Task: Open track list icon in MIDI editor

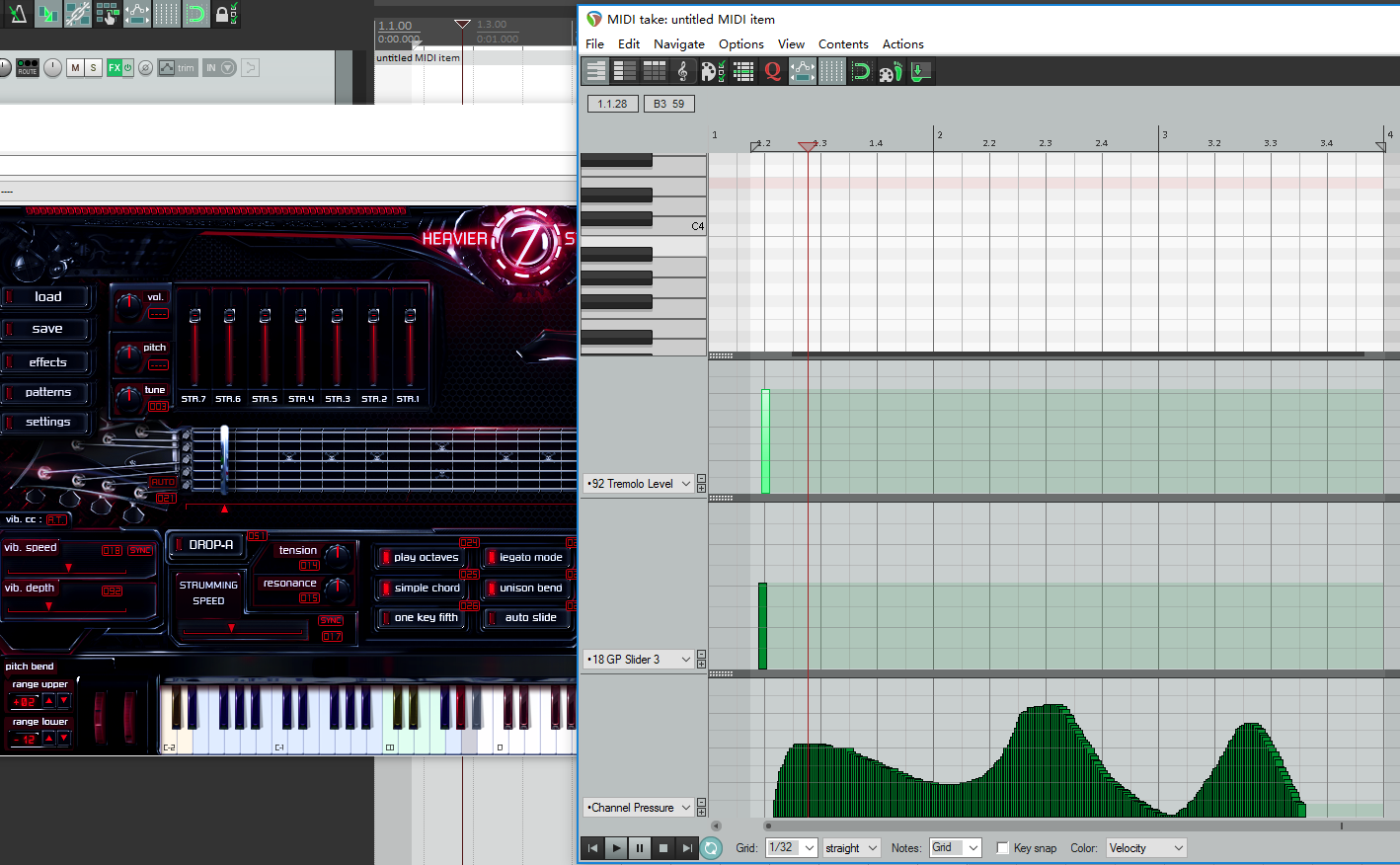Action: click(x=743, y=71)
